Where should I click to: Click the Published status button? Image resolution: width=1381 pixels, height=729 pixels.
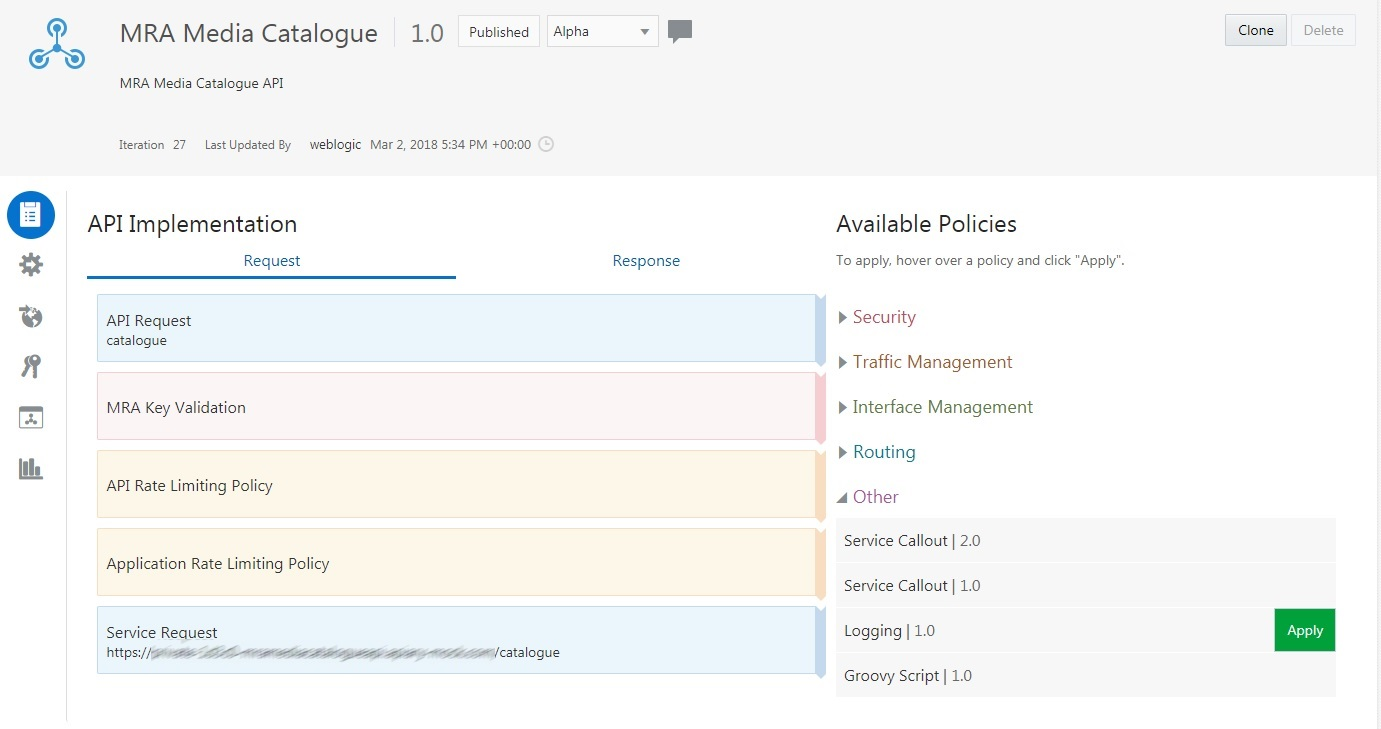tap(499, 31)
